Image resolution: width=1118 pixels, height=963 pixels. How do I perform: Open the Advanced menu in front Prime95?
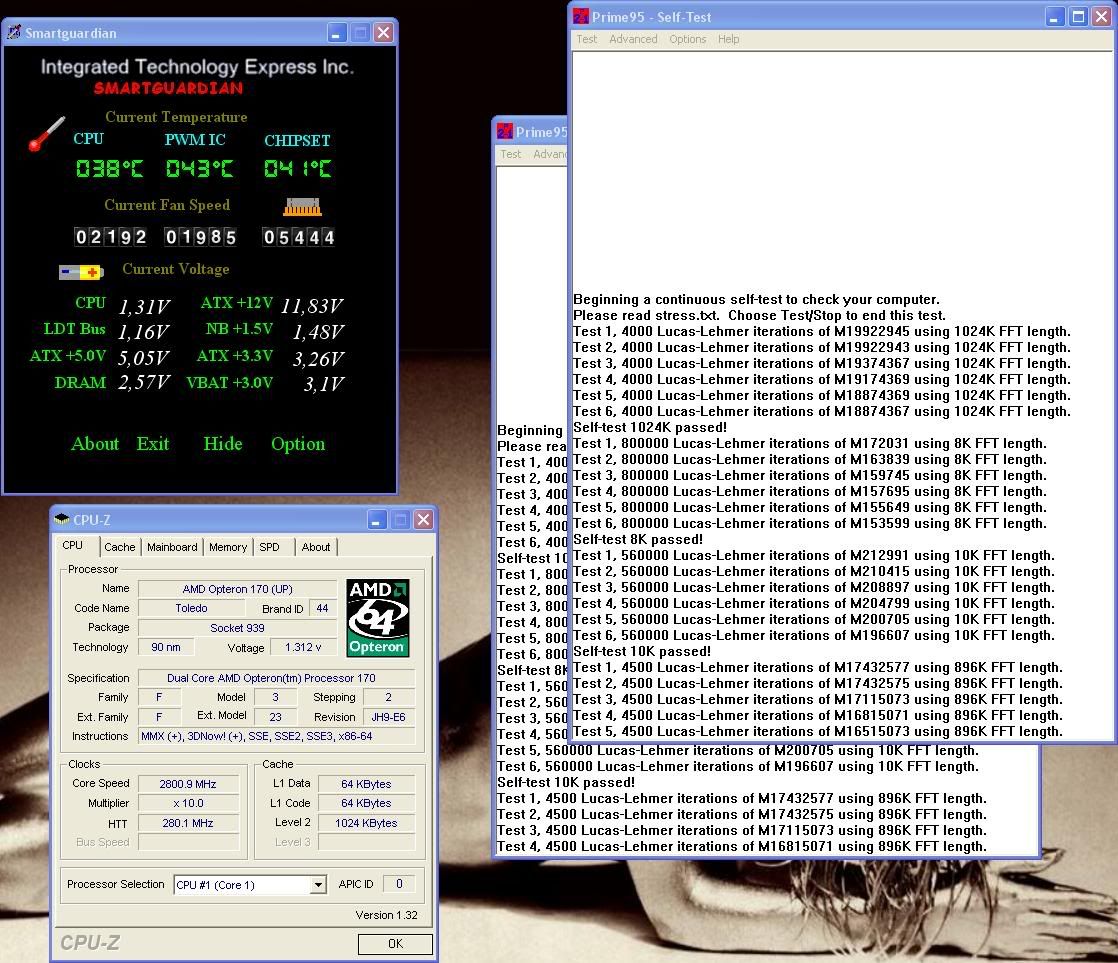(x=633, y=39)
